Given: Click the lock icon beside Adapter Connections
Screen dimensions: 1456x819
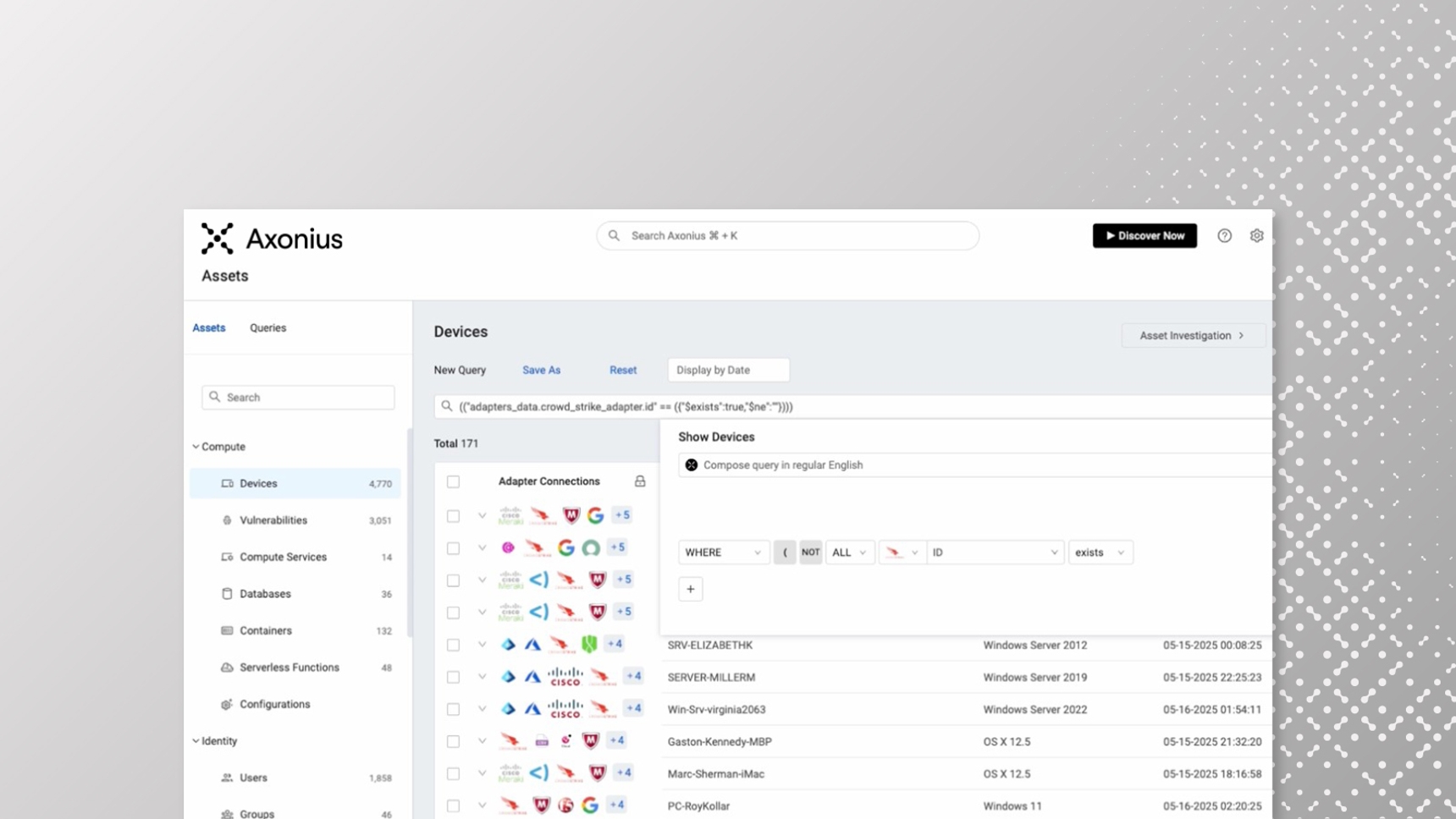Looking at the screenshot, I should (640, 481).
